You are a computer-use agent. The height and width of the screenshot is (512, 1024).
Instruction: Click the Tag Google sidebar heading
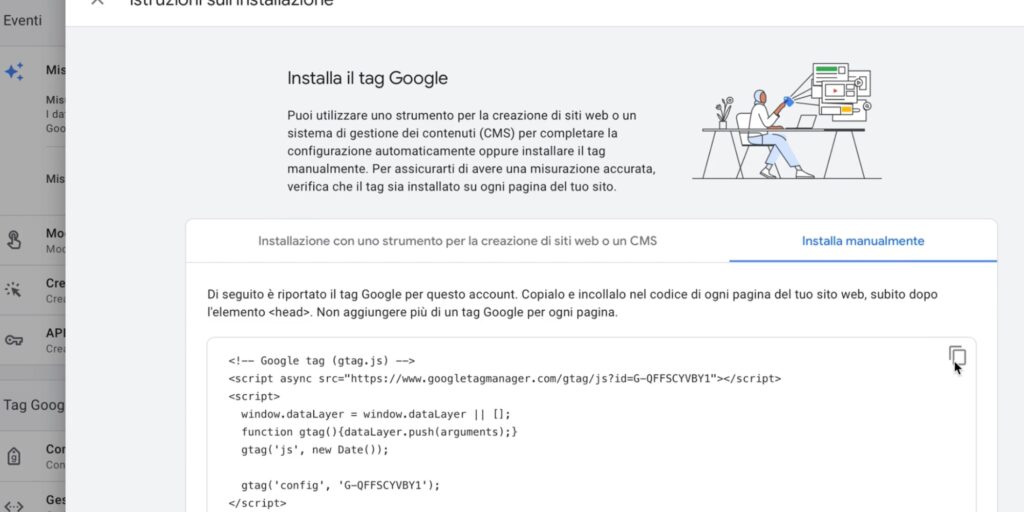pyautogui.click(x=33, y=405)
